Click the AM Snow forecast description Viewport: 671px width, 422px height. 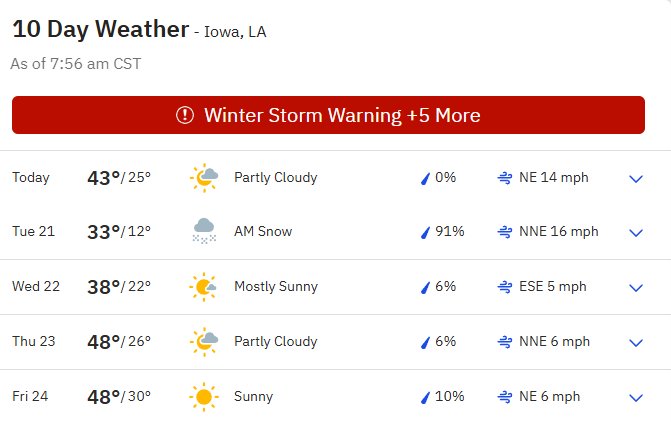pyautogui.click(x=263, y=231)
